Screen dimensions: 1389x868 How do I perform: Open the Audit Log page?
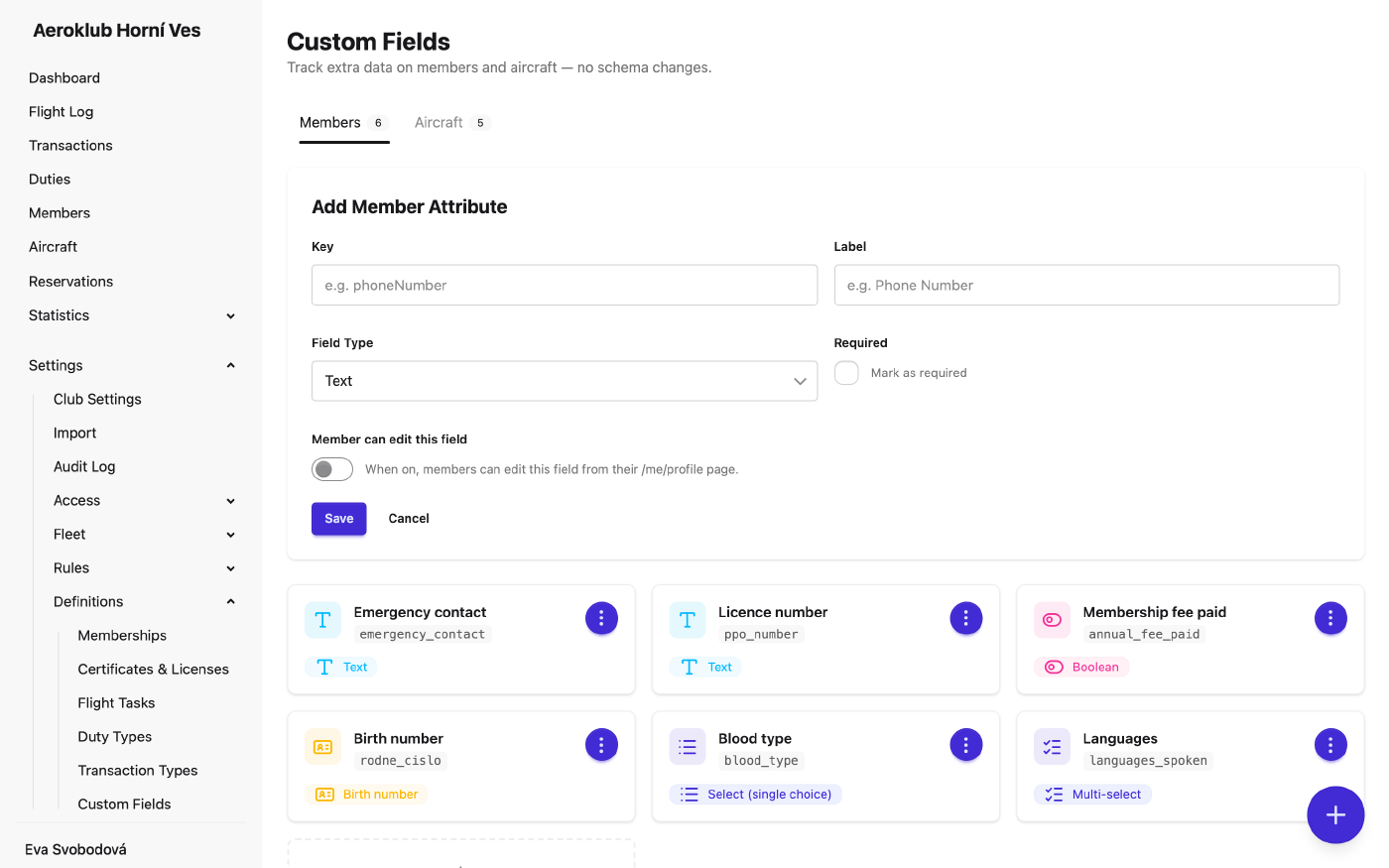click(x=84, y=467)
